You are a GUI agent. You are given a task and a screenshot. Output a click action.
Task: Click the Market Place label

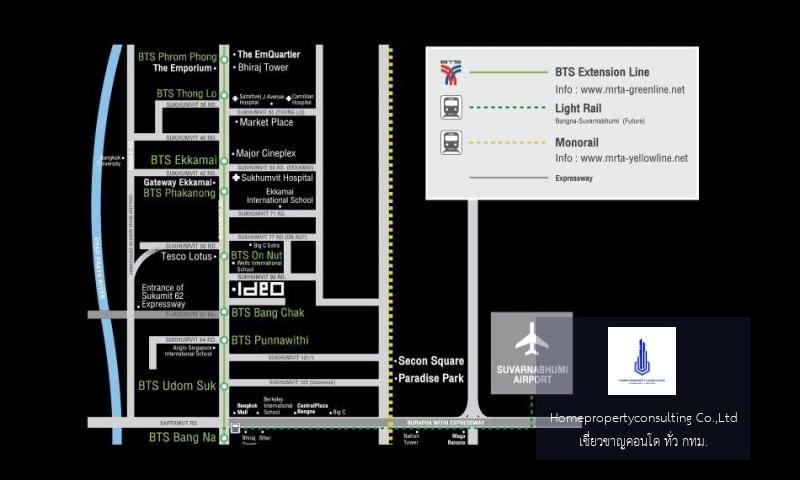[266, 122]
